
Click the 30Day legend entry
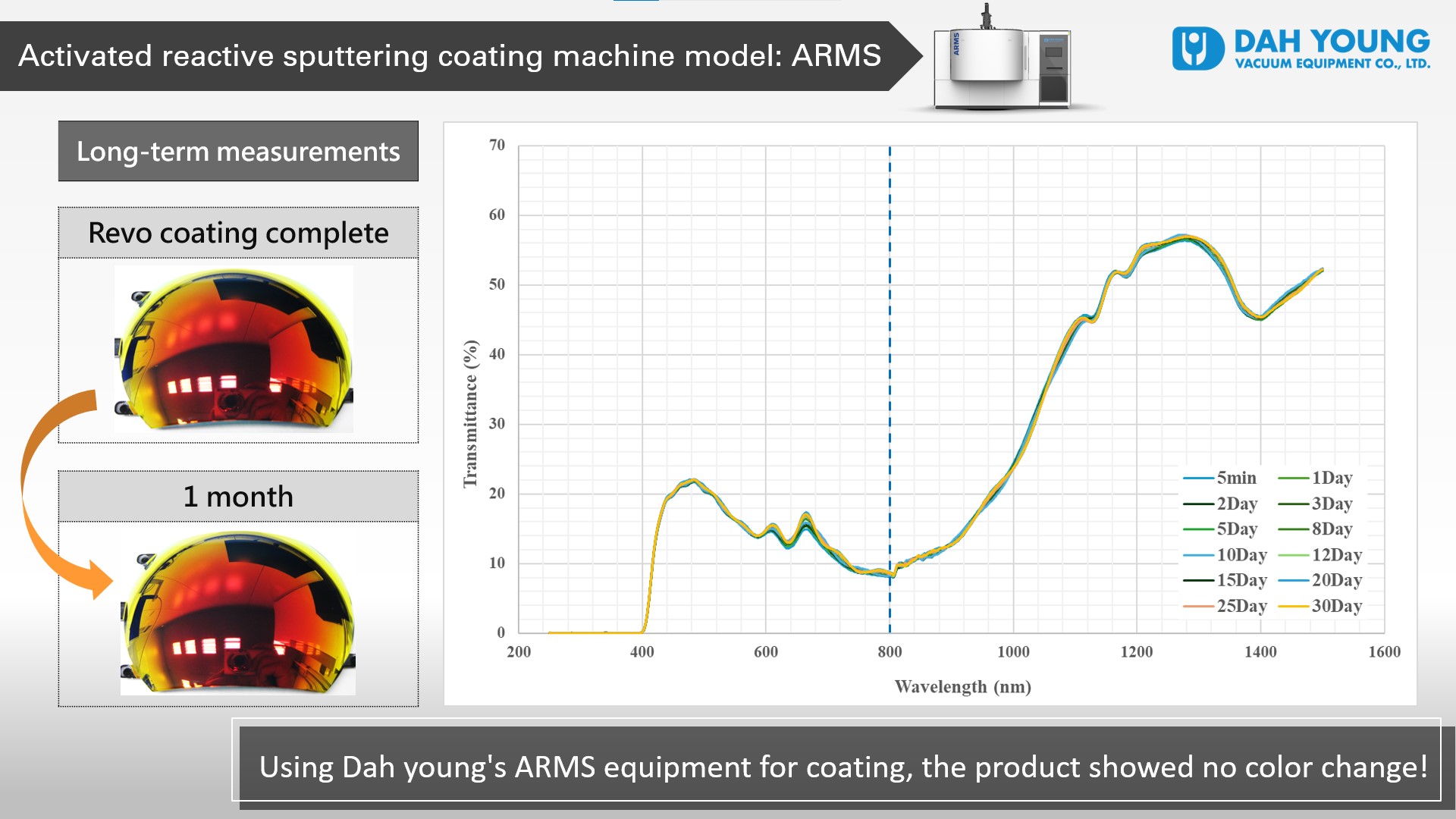click(1320, 606)
